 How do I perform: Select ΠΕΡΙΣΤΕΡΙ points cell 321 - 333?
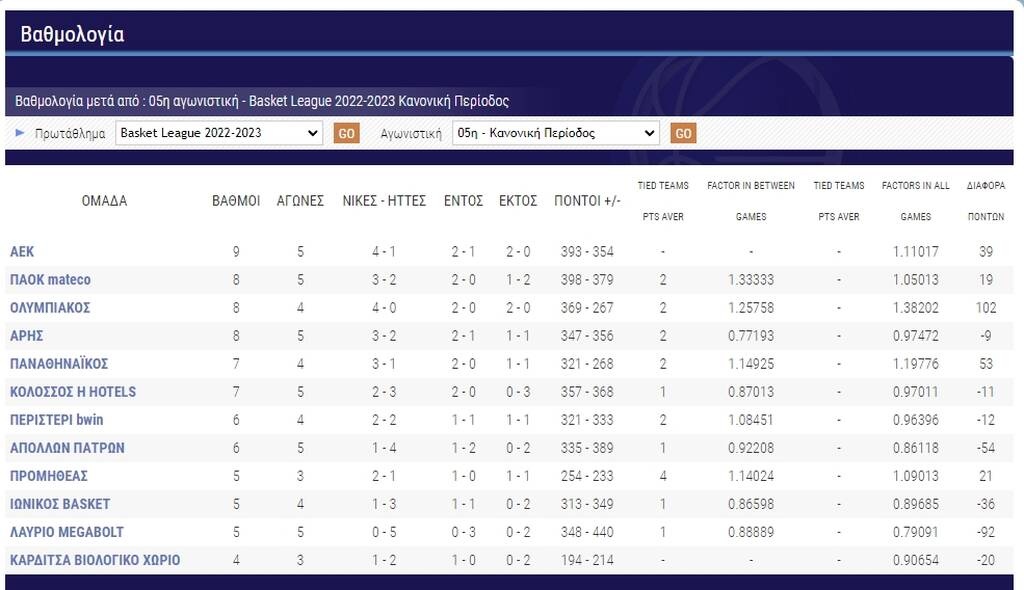click(x=587, y=420)
